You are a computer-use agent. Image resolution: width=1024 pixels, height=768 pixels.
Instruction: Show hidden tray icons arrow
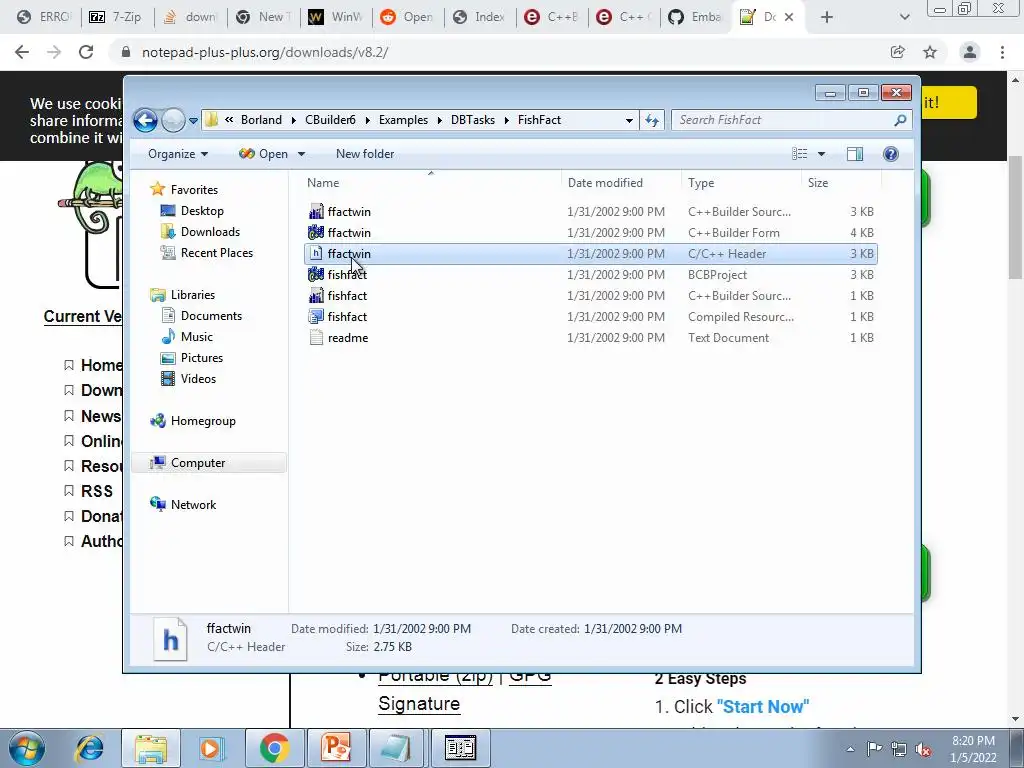[850, 749]
